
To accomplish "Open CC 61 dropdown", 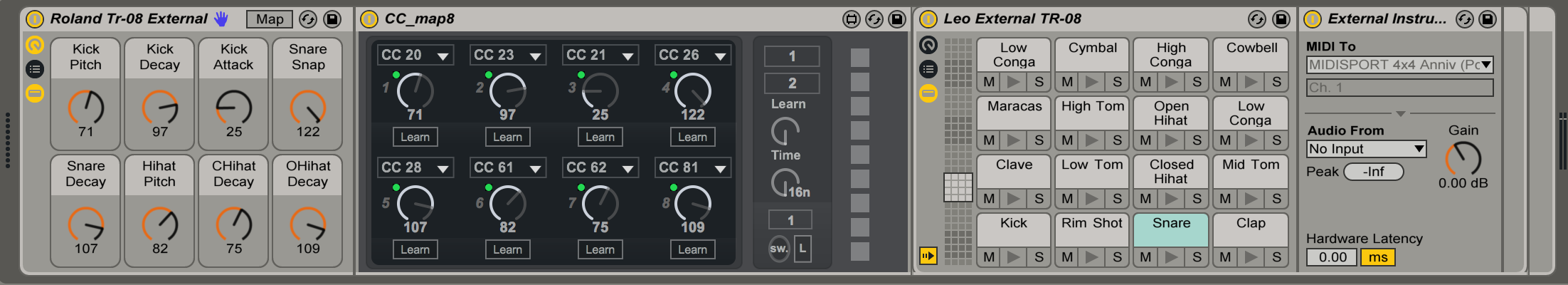I will point(508,167).
